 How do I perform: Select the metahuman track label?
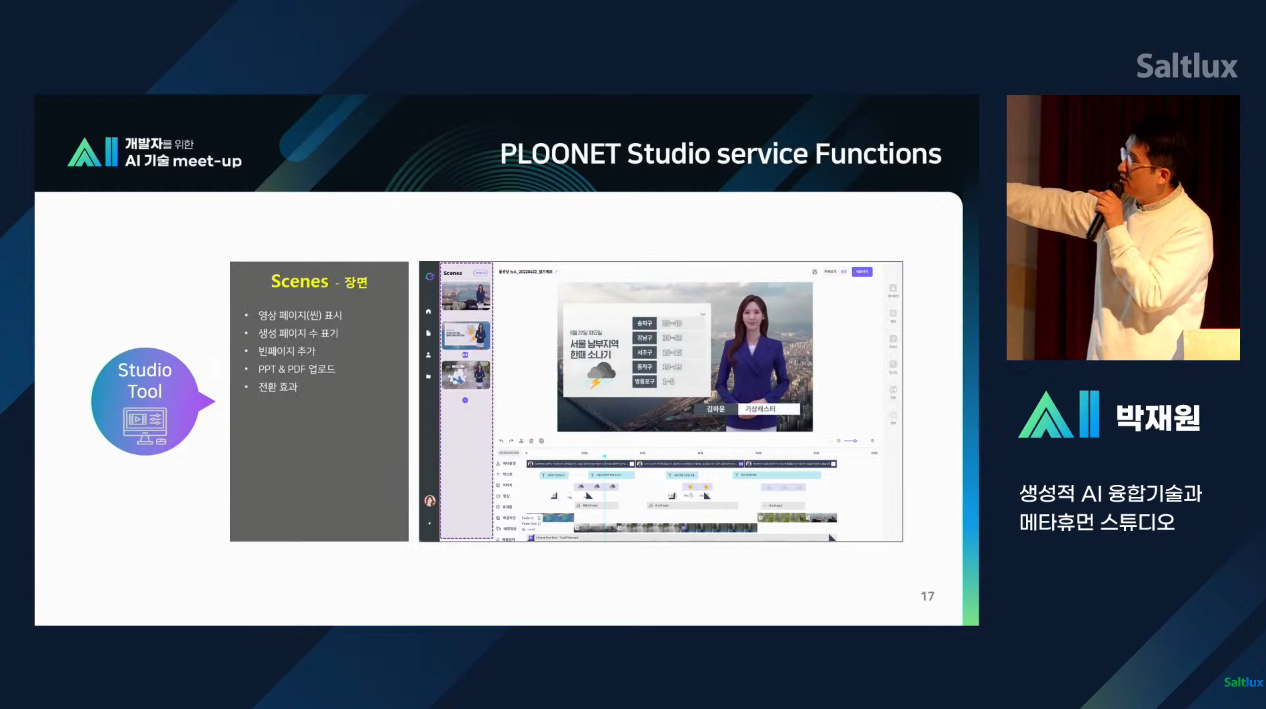click(508, 464)
